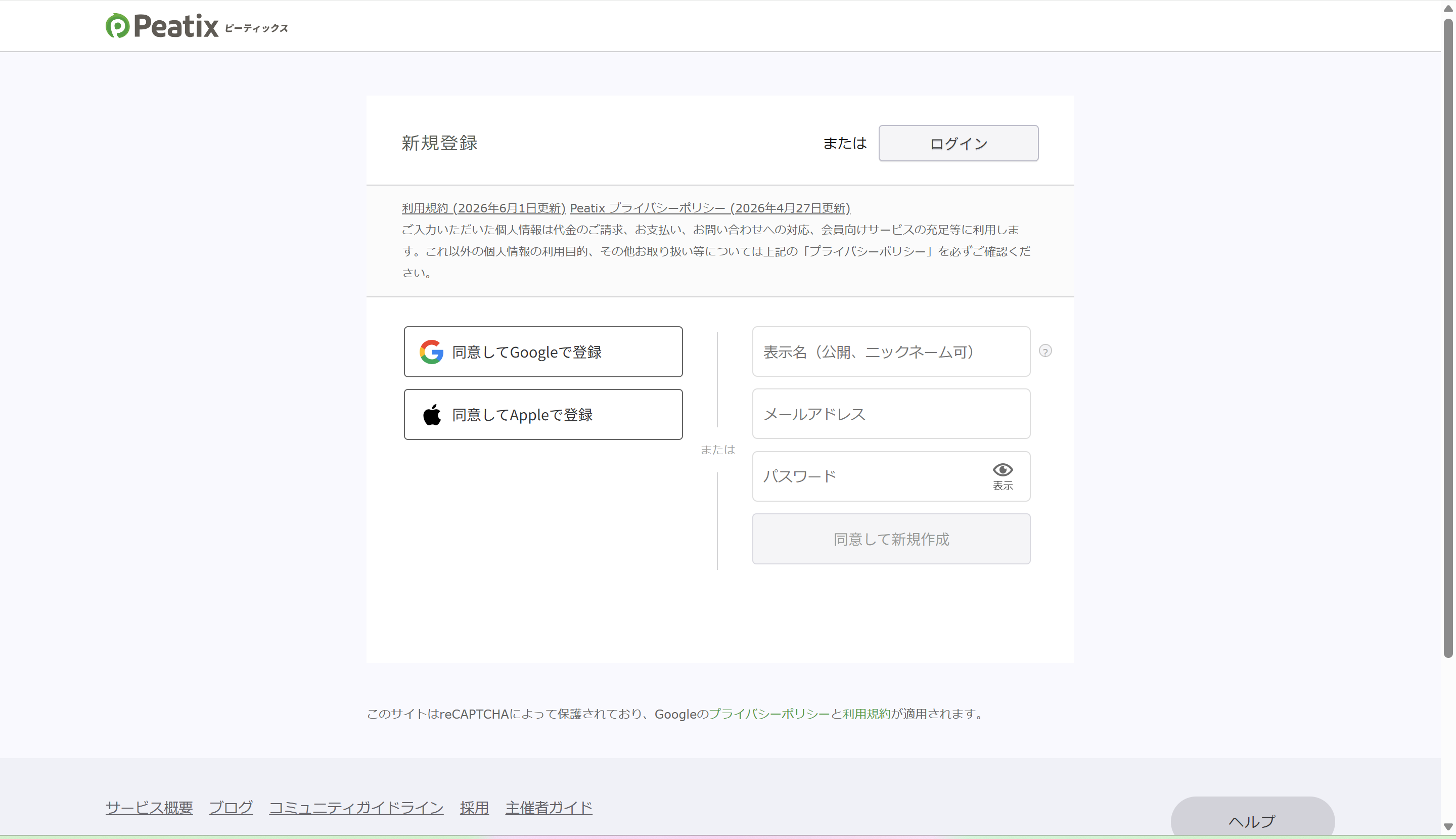This screenshot has height=839, width=1456.
Task: Open the ブログ footer link
Action: pos(231,807)
